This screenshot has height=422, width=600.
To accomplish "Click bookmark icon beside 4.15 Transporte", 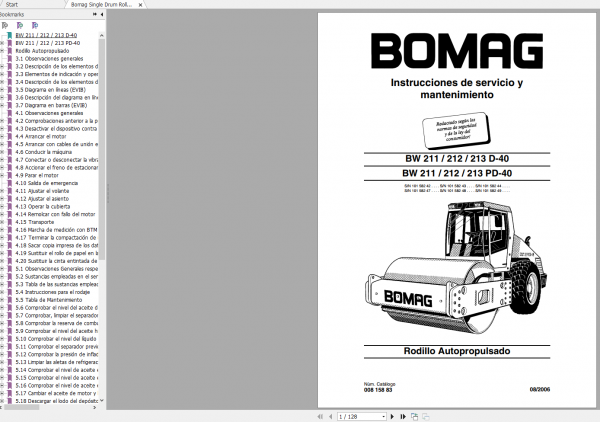I will [10, 222].
